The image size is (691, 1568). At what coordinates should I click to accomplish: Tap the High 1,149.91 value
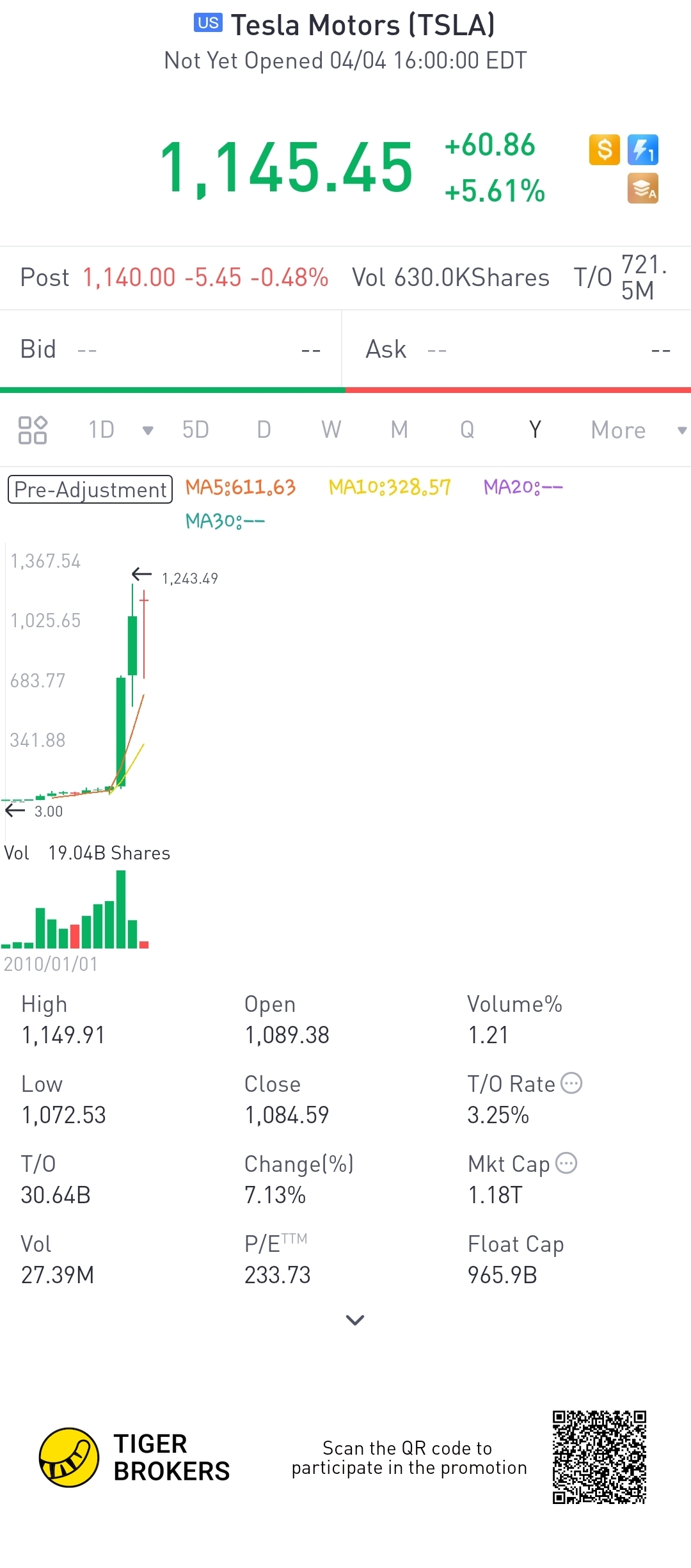pos(63,1035)
